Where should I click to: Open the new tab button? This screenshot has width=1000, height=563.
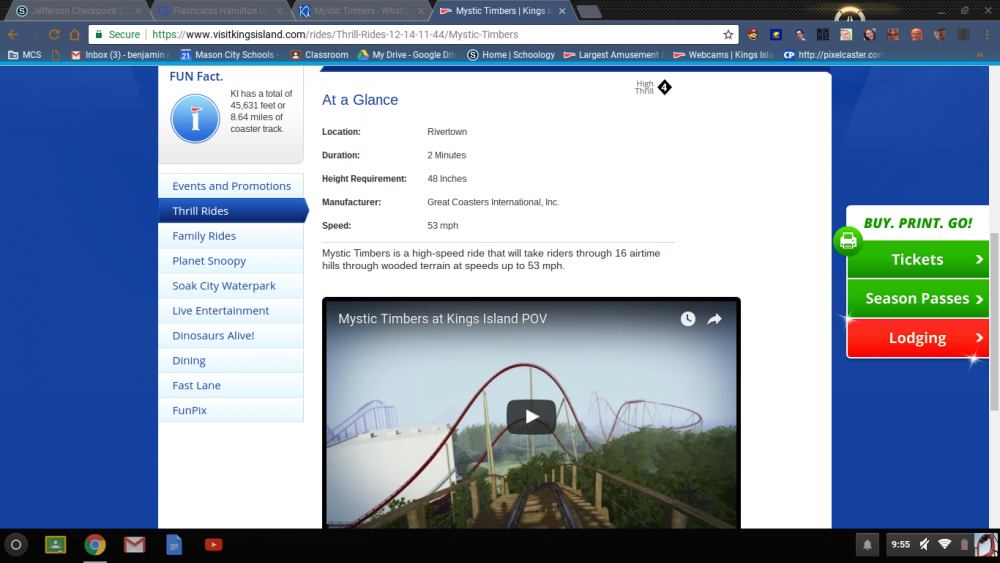(588, 11)
